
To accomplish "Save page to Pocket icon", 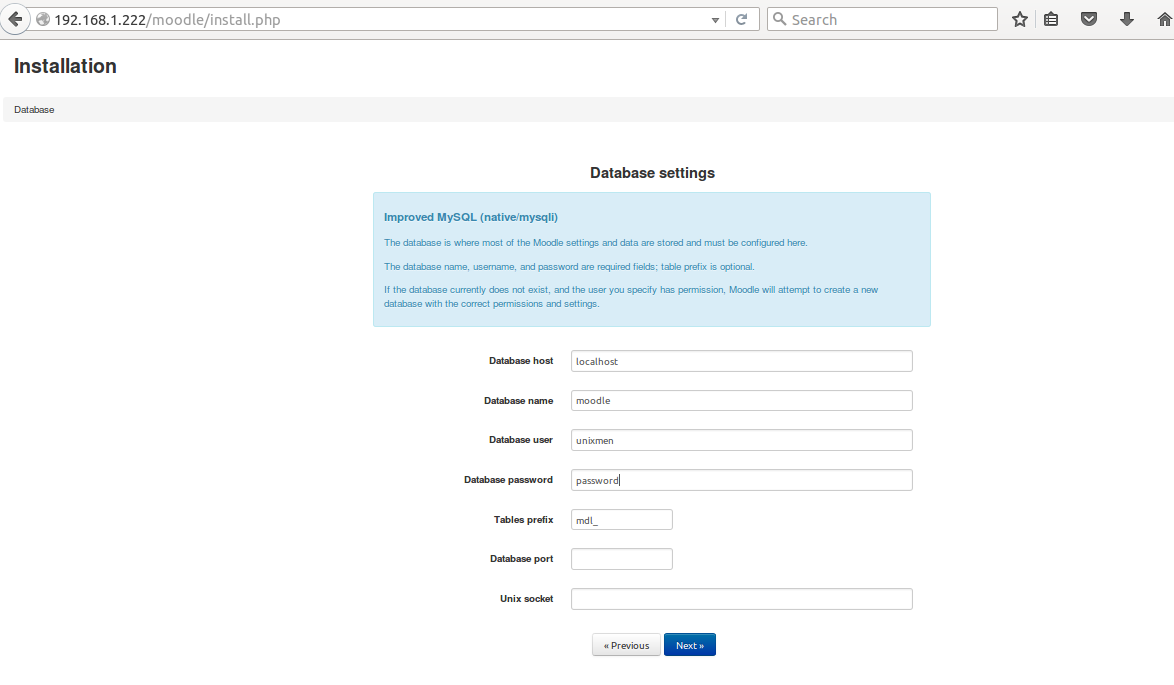I will tap(1089, 19).
